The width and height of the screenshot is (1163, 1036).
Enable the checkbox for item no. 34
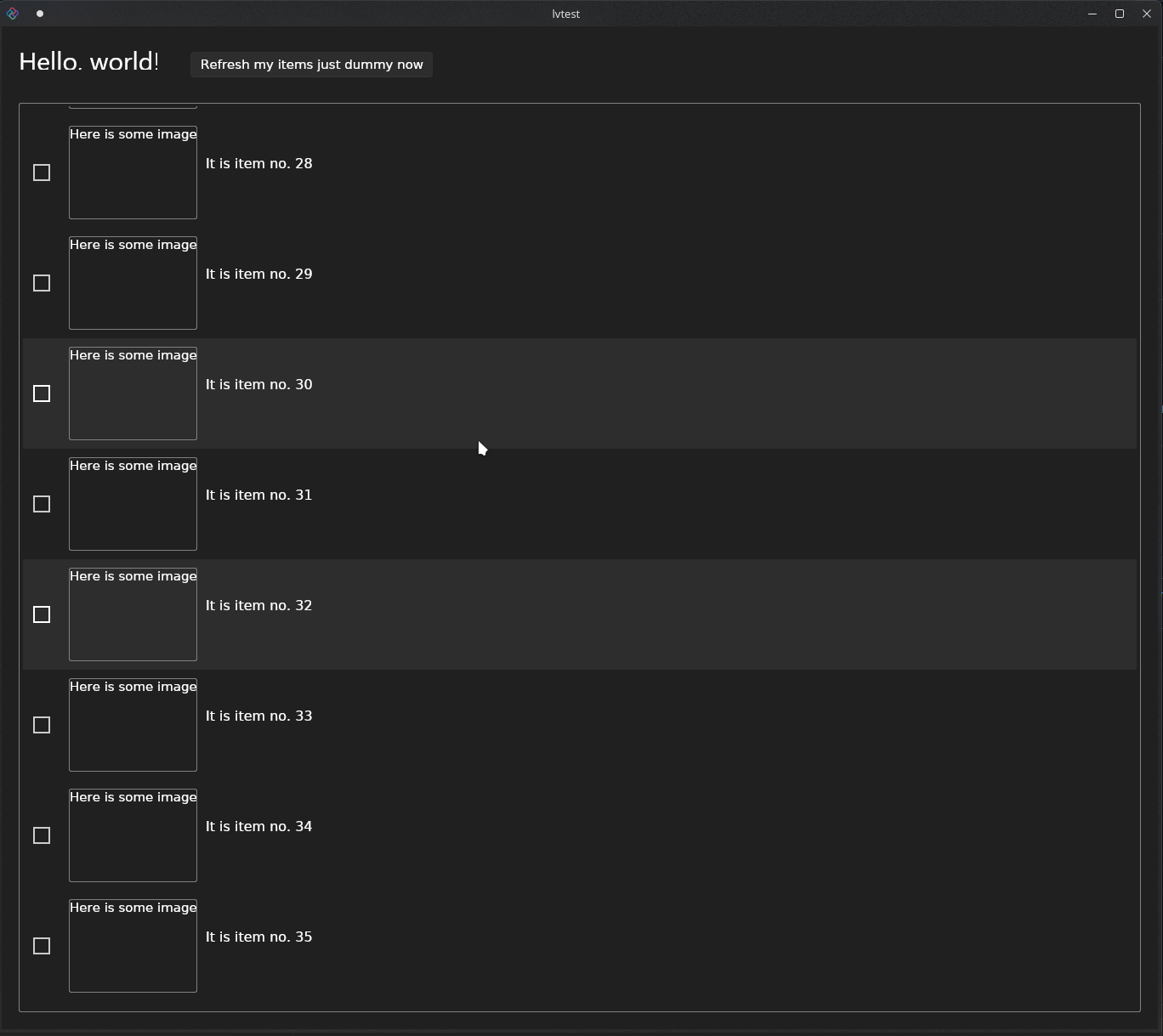point(41,835)
